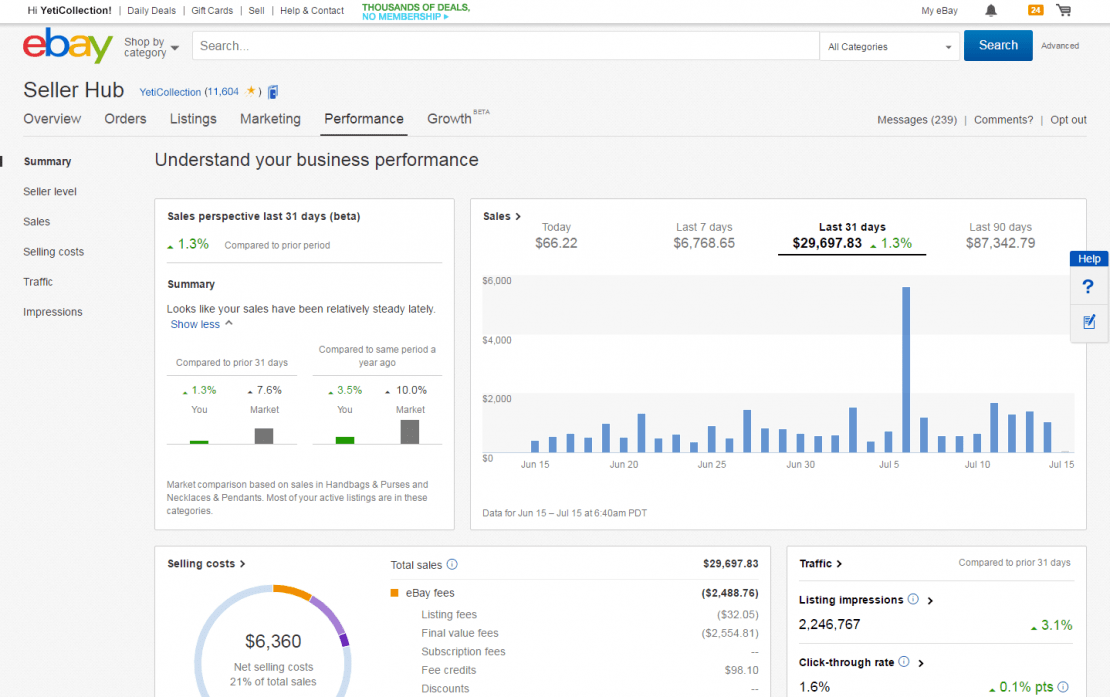Screen dimensions: 1110x697
Task: Click the feedback pencil icon in Help panel
Action: [x=1088, y=323]
